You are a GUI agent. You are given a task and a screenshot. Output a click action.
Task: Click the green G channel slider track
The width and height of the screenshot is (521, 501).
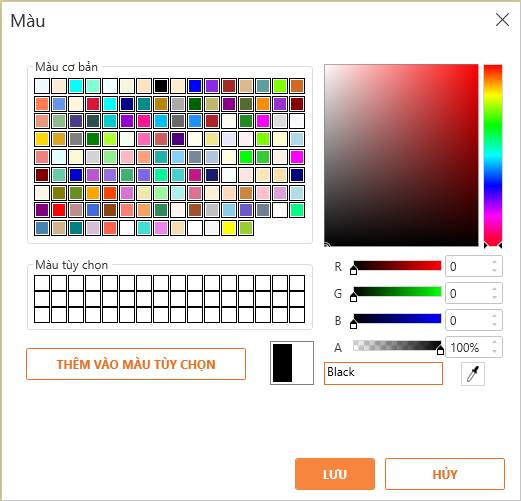coord(397,292)
